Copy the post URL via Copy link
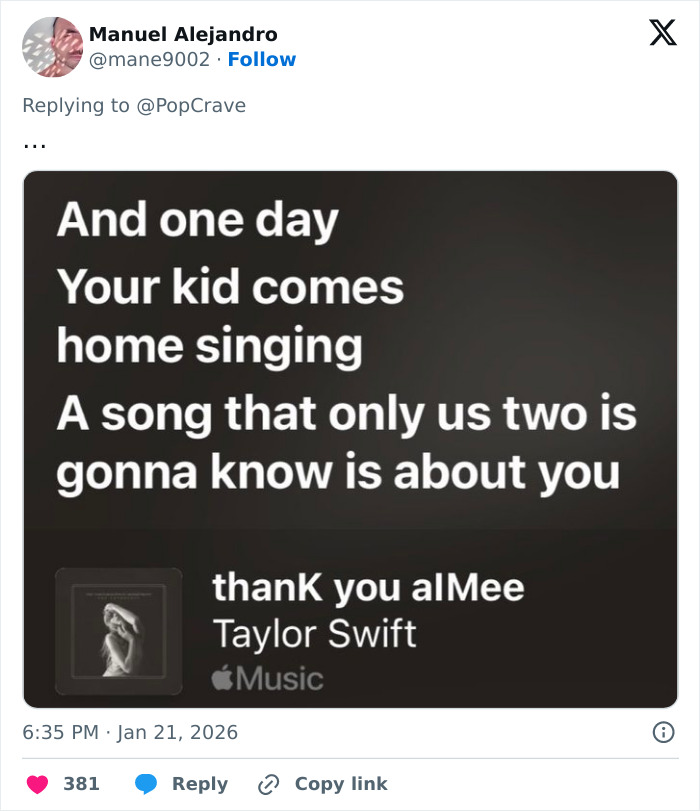 [x=342, y=784]
